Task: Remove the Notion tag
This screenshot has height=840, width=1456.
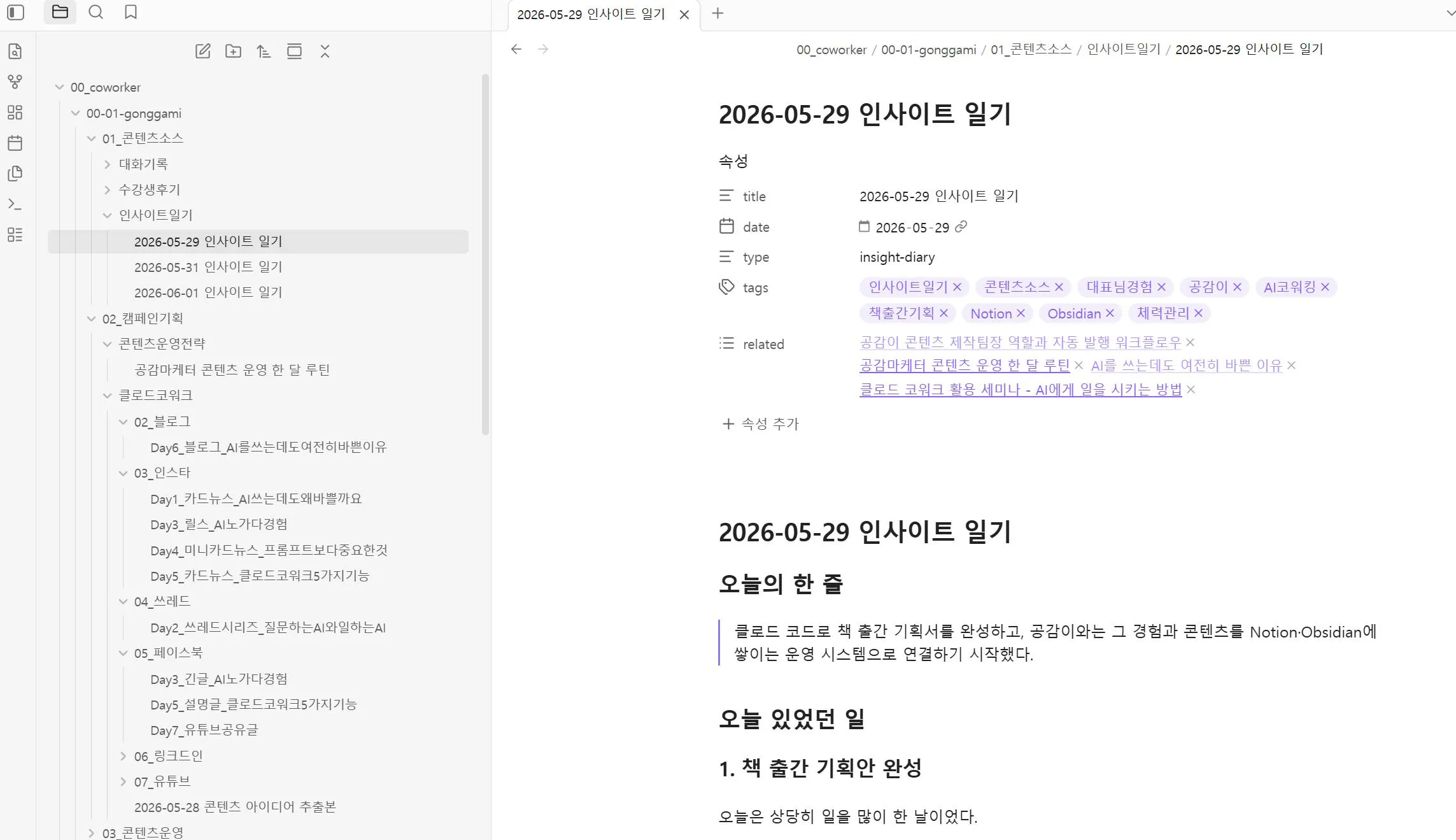Action: [x=1021, y=313]
